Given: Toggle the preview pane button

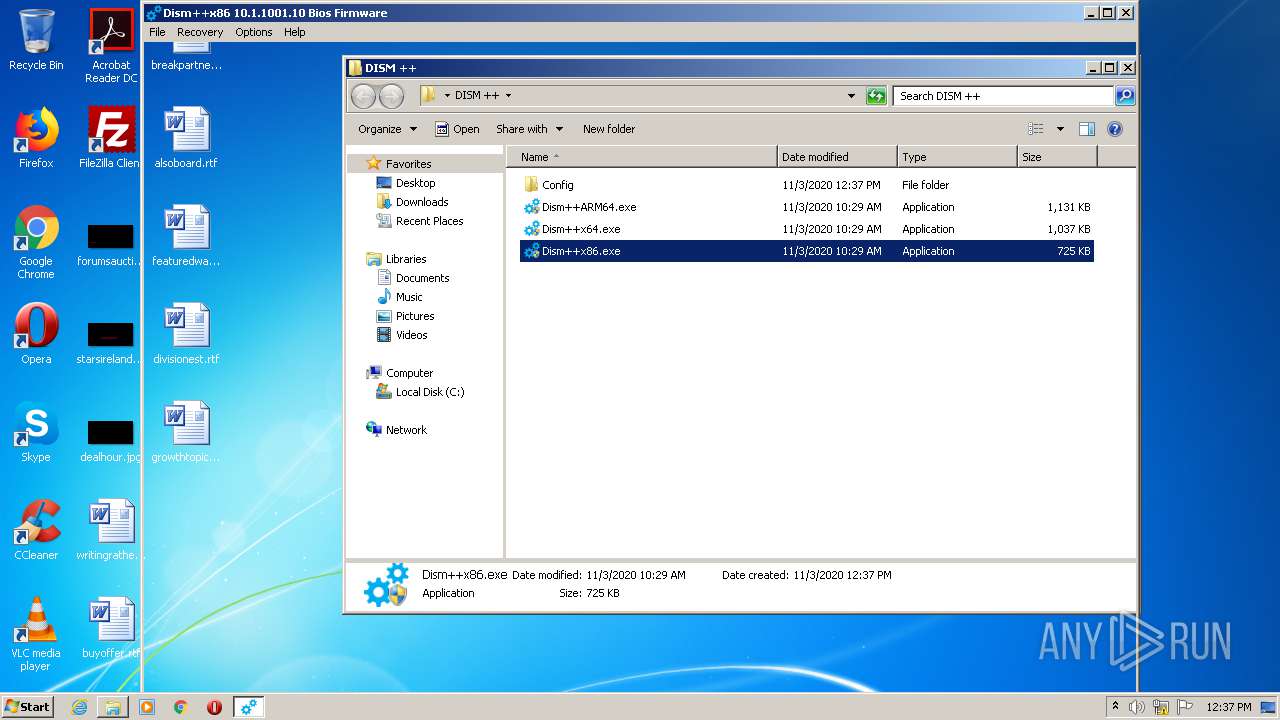Looking at the screenshot, I should 1087,129.
